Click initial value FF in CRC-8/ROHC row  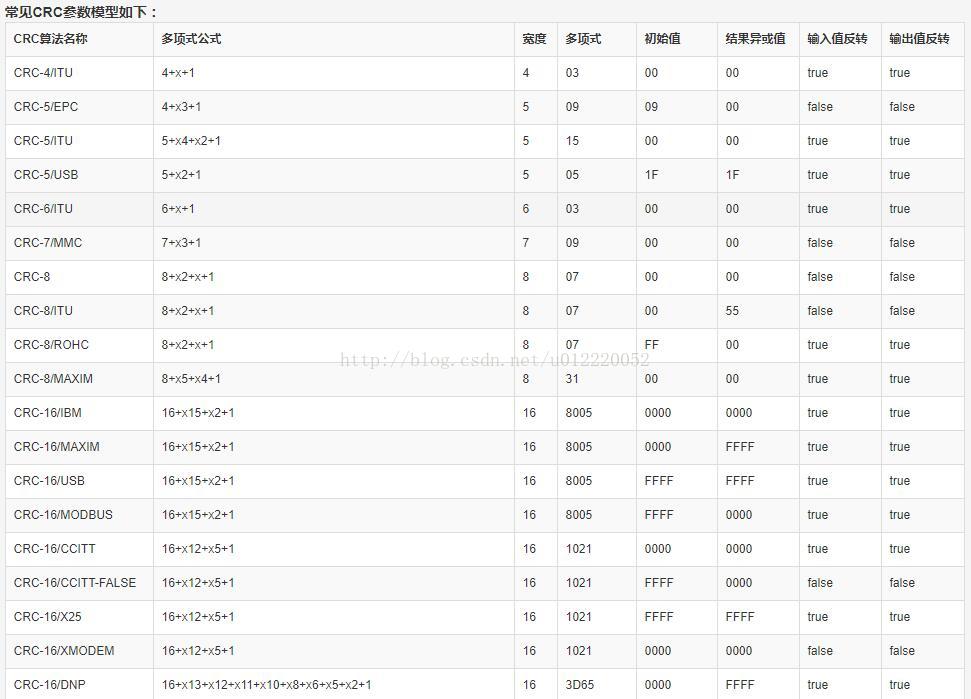point(651,345)
